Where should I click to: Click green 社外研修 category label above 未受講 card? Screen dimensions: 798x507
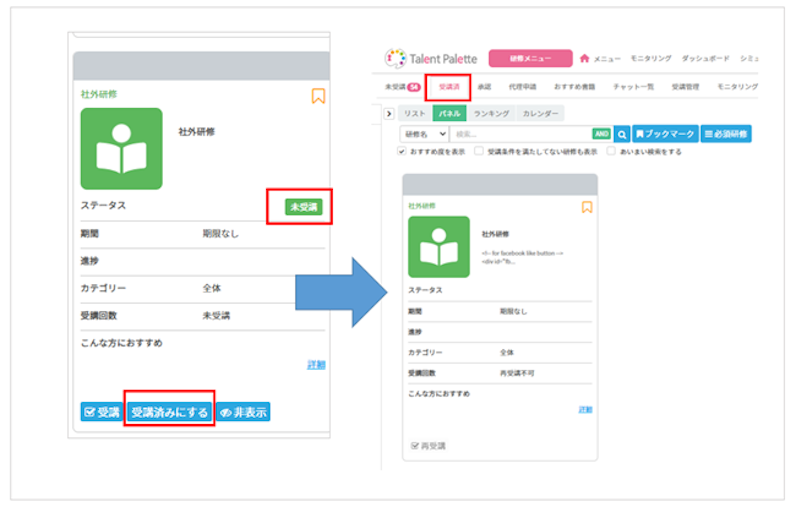coord(99,94)
